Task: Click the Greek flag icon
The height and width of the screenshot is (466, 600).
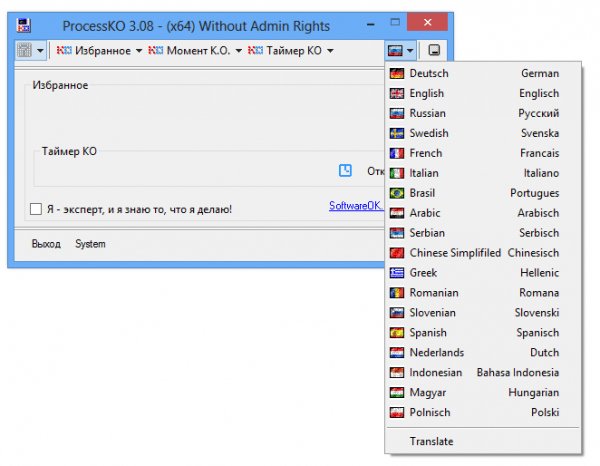Action: [397, 273]
